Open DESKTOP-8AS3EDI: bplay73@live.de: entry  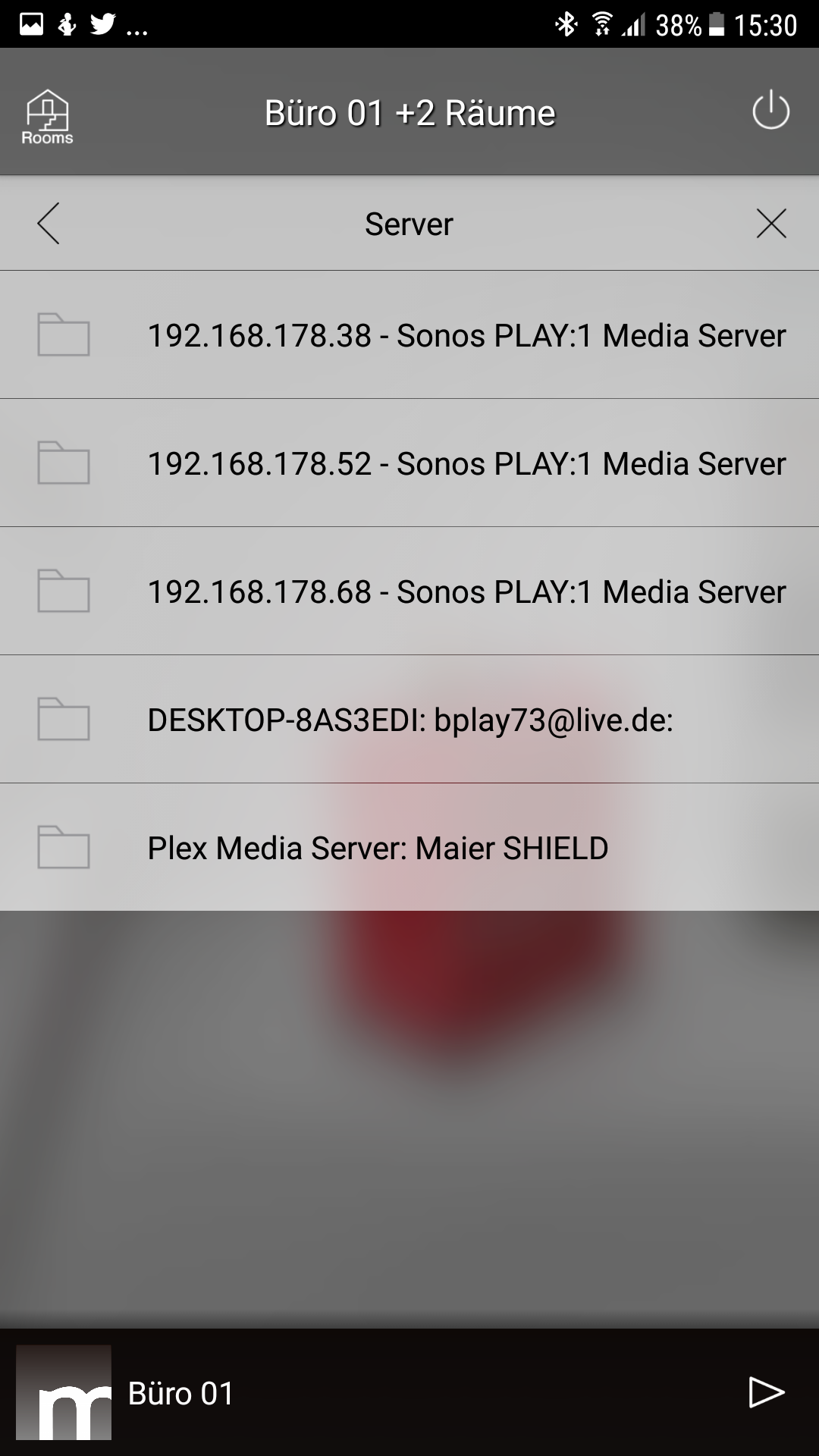click(x=410, y=720)
